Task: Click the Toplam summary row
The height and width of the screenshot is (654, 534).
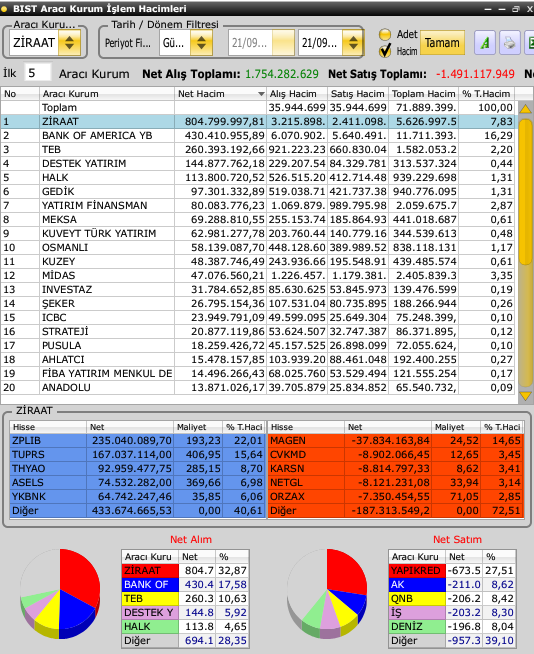Action: point(257,108)
